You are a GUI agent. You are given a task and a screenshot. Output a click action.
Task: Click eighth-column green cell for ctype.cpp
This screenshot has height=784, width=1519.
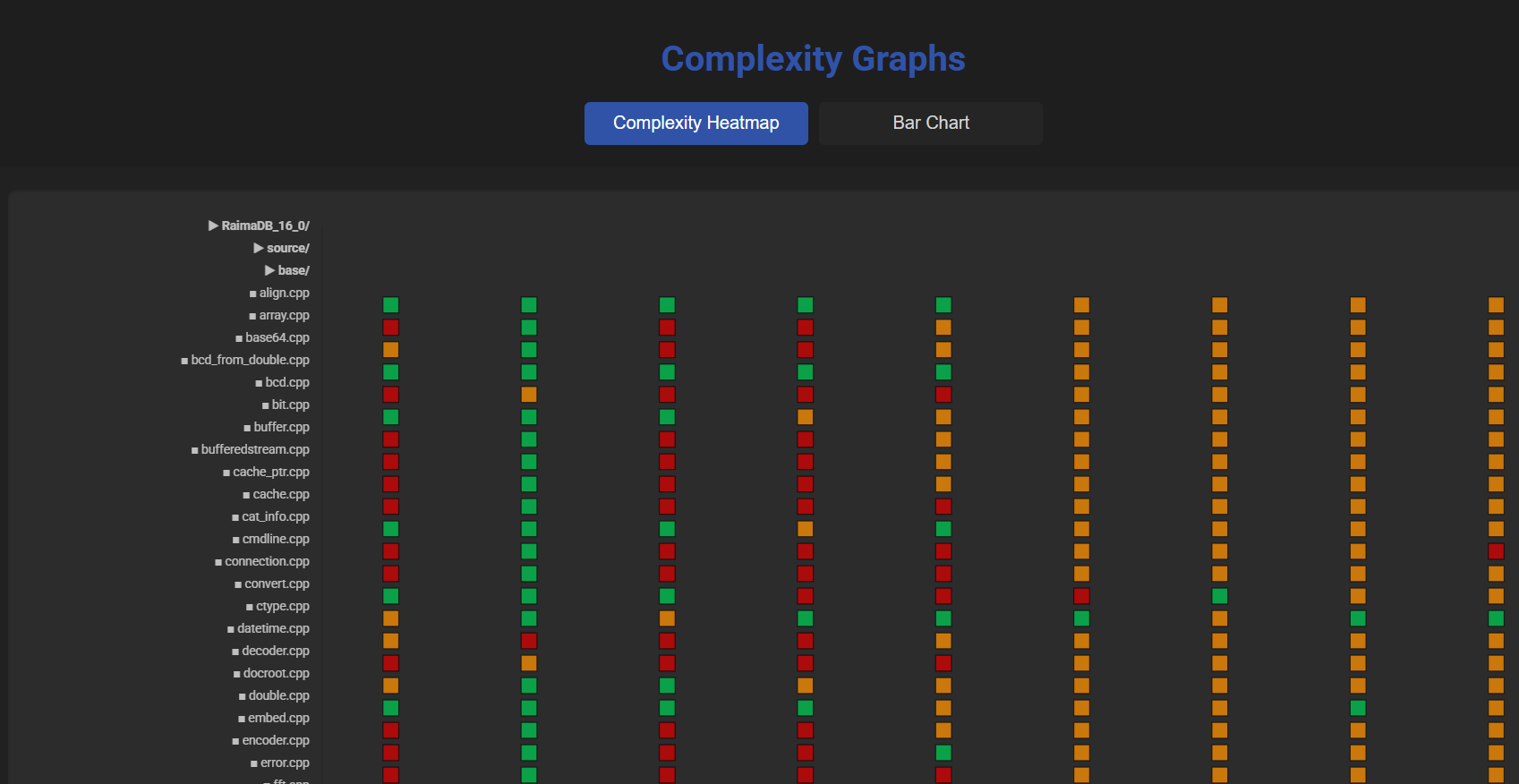1358,618
